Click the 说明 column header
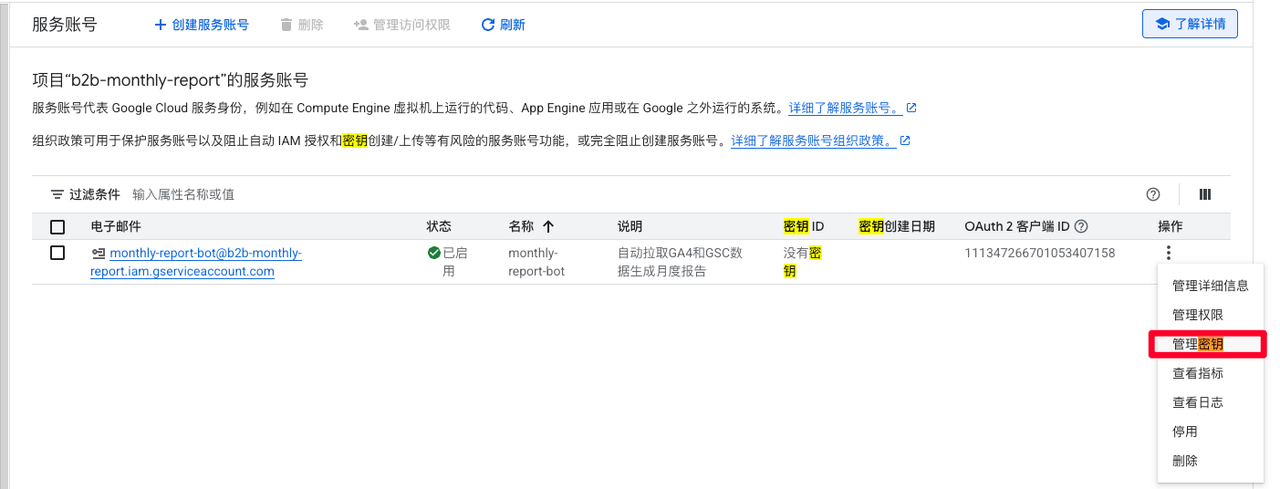This screenshot has height=489, width=1280. (630, 227)
